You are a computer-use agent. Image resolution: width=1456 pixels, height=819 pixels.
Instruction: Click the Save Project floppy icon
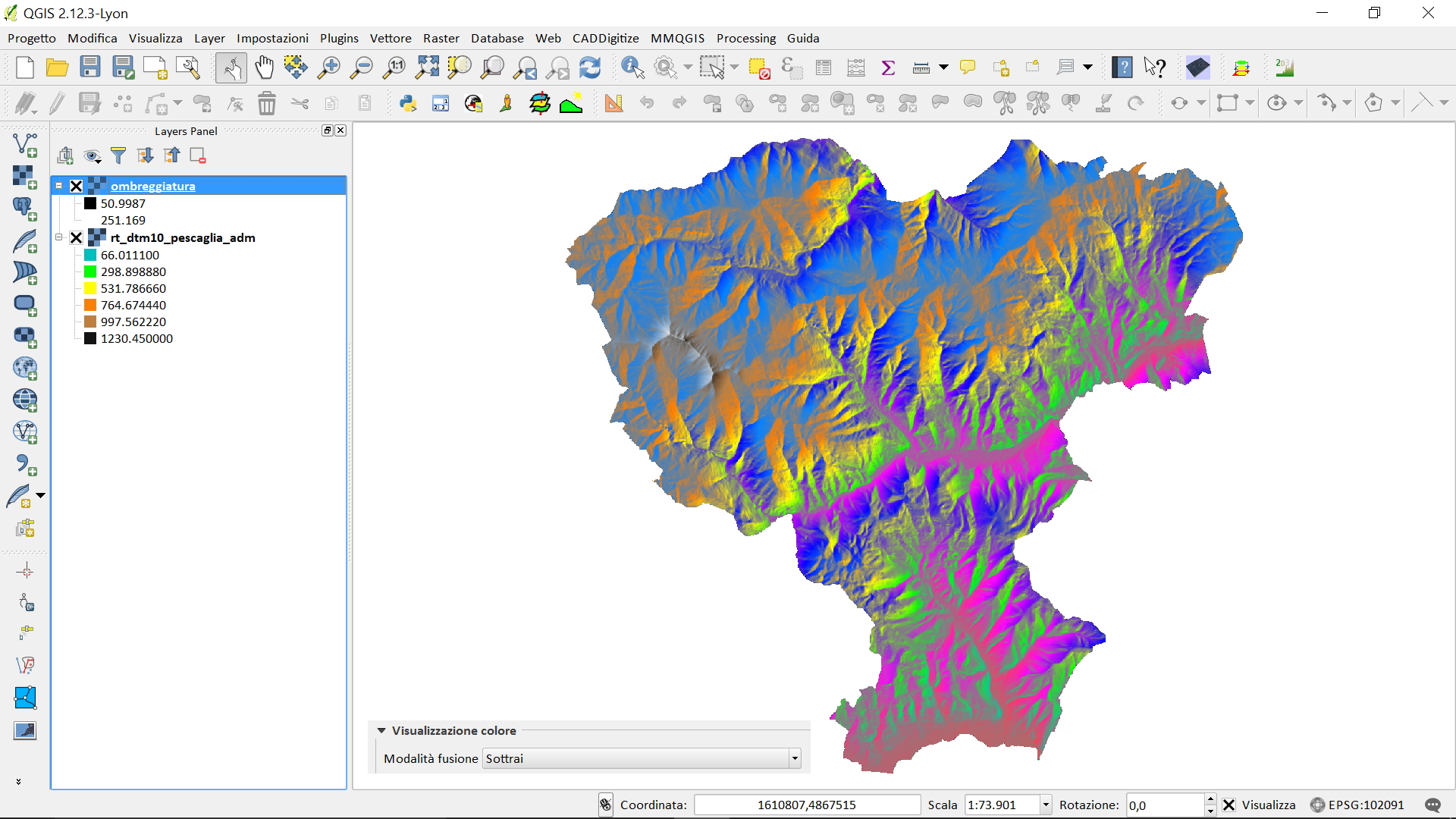(x=90, y=67)
